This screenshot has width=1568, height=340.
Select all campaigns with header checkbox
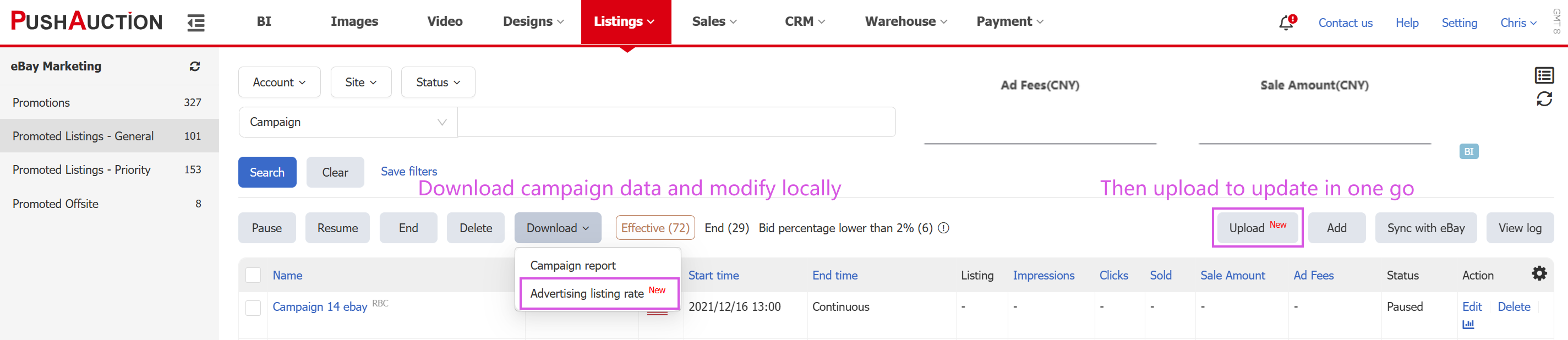click(253, 276)
